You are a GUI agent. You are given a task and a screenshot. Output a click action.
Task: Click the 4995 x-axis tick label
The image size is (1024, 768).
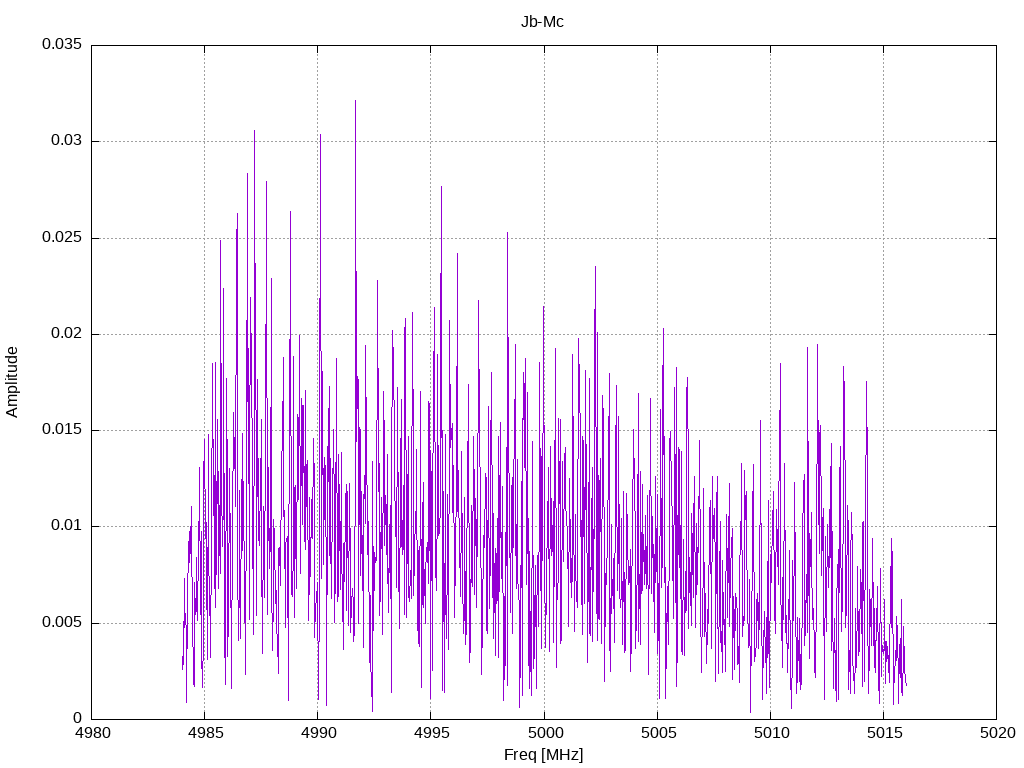pos(432,733)
